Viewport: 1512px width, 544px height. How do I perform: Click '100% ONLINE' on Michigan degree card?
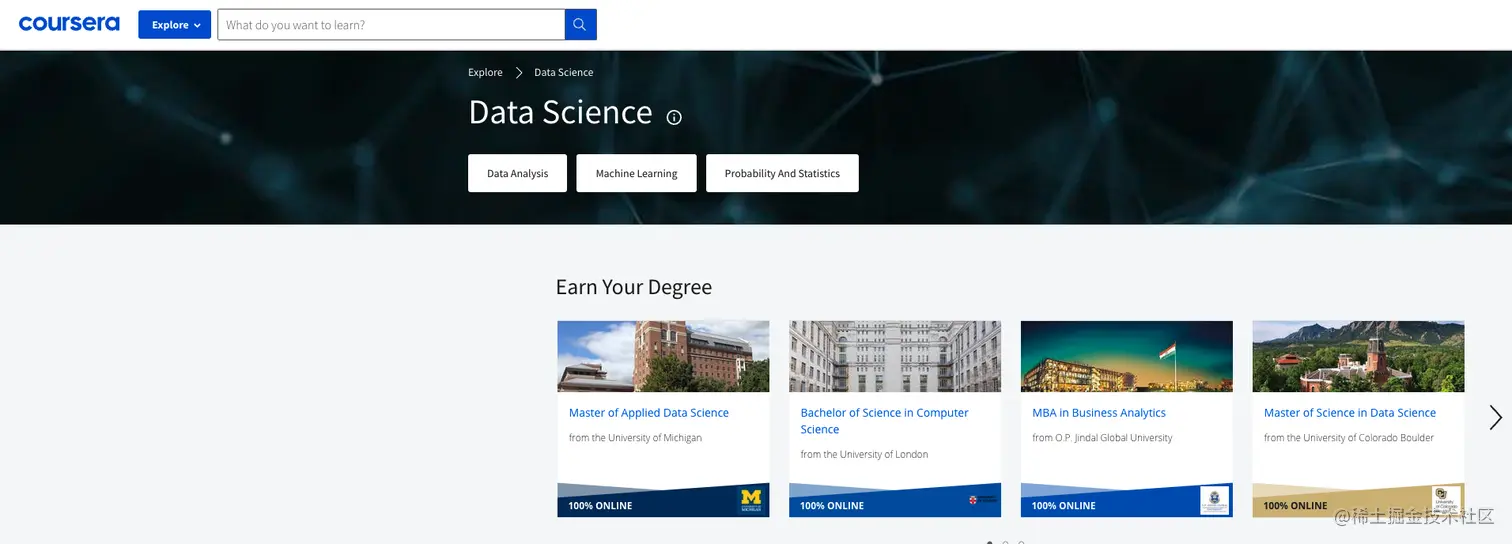pyautogui.click(x=600, y=506)
